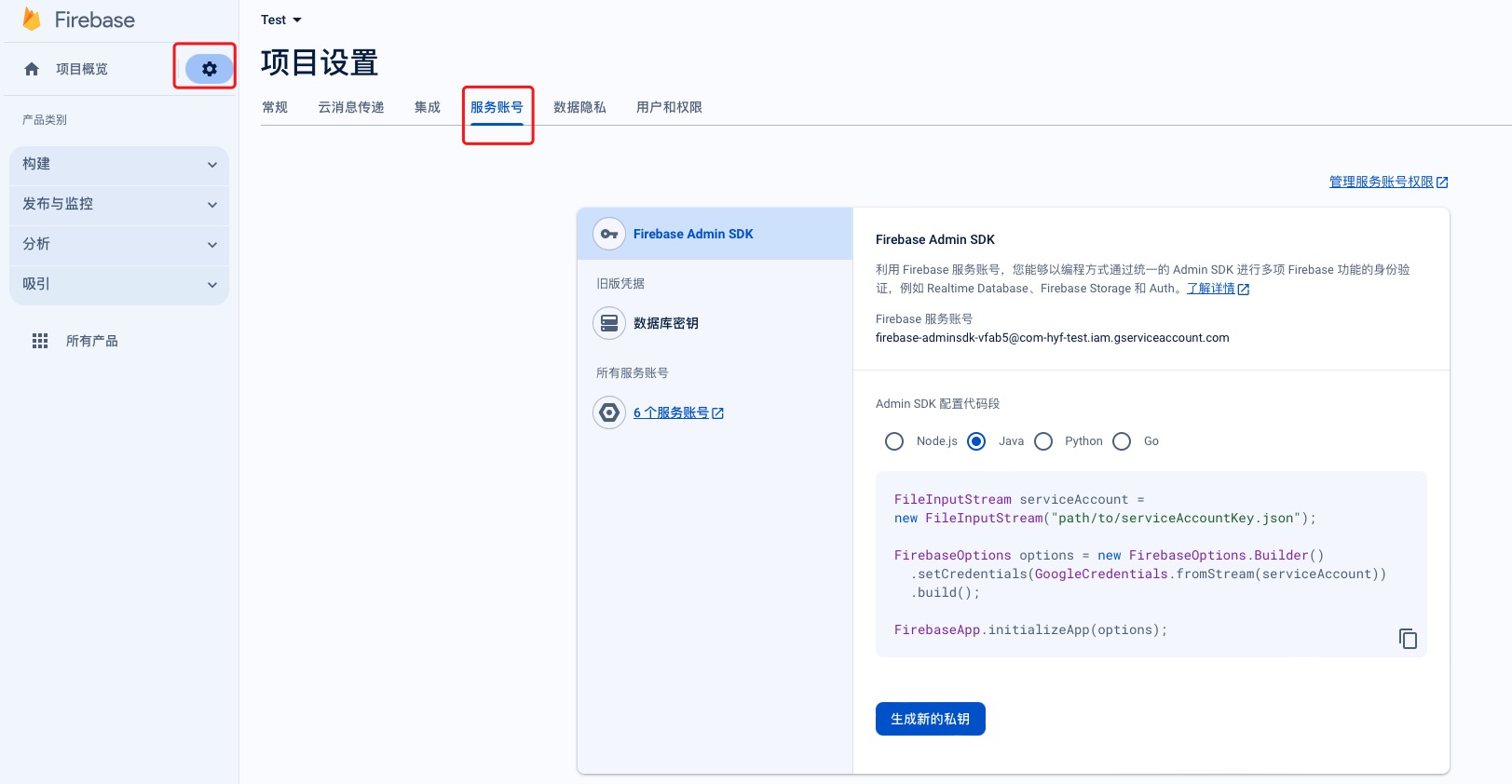Select the Go radio button

[1122, 441]
